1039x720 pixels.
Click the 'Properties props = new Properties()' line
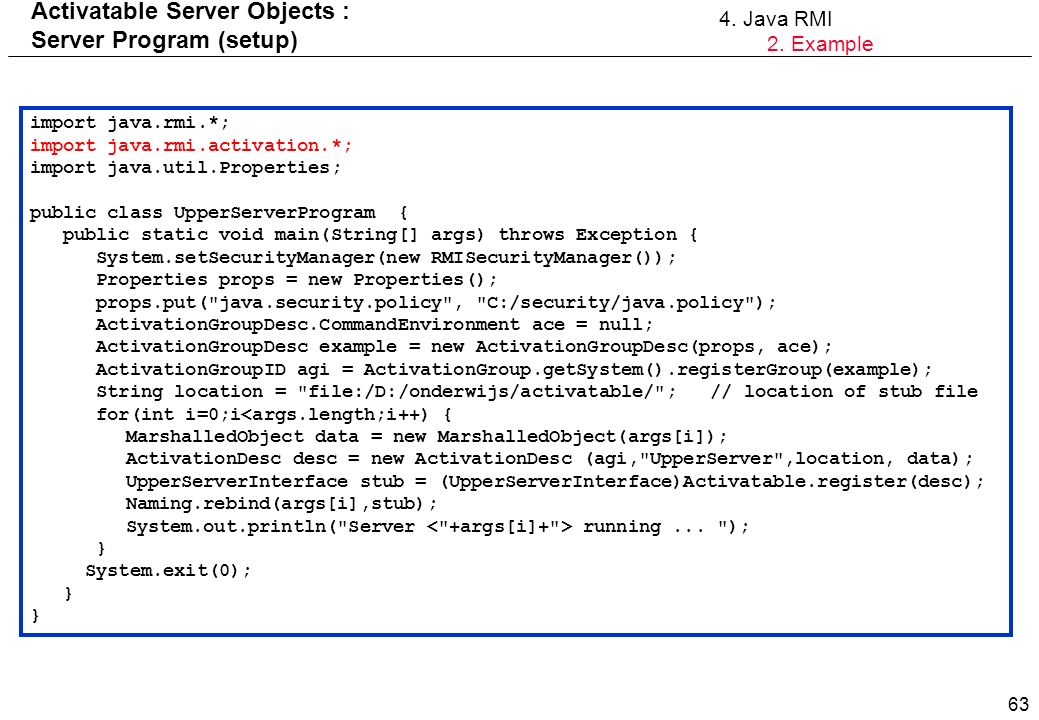coord(296,280)
